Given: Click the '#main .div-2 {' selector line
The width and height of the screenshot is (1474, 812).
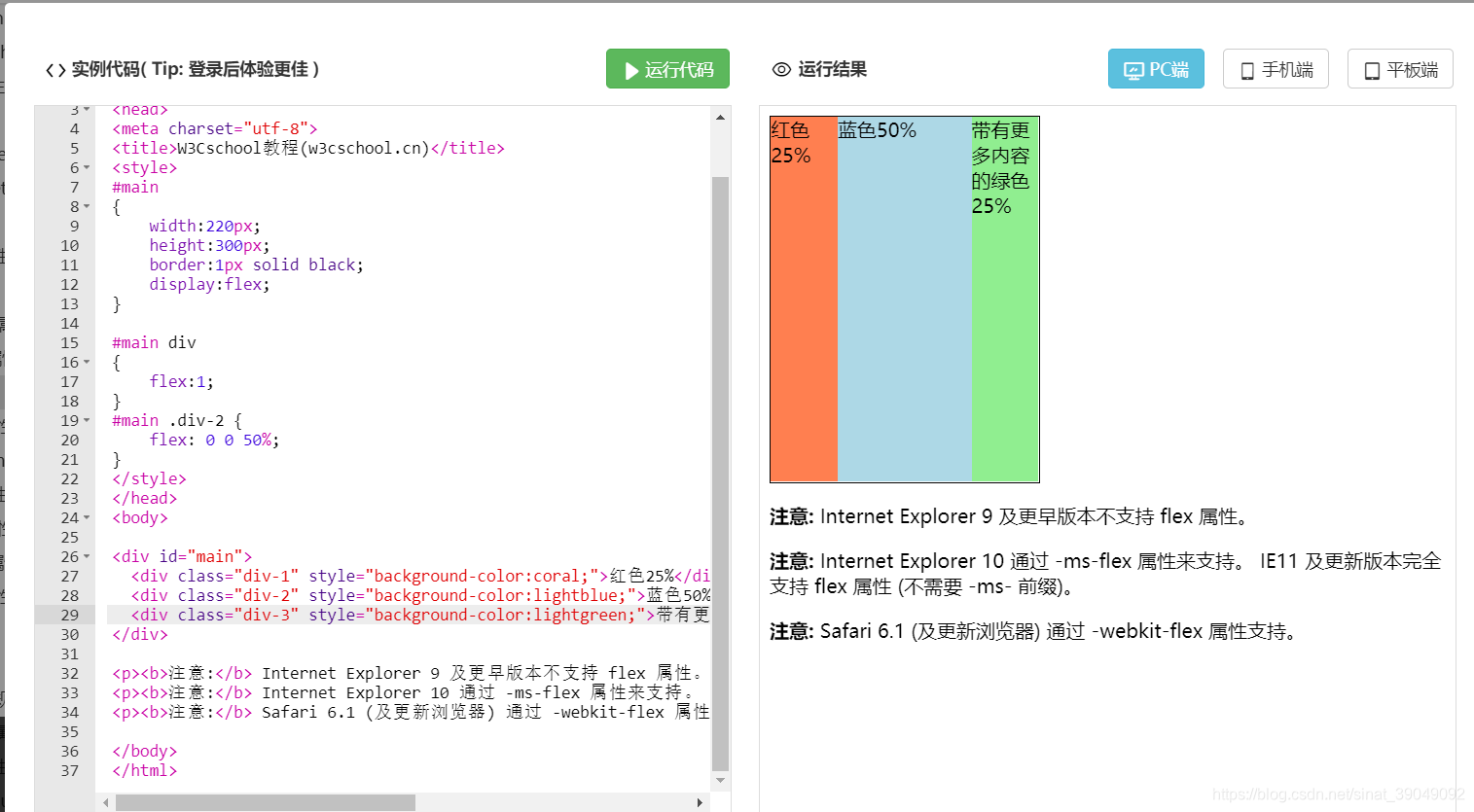Looking at the screenshot, I should pyautogui.click(x=177, y=420).
